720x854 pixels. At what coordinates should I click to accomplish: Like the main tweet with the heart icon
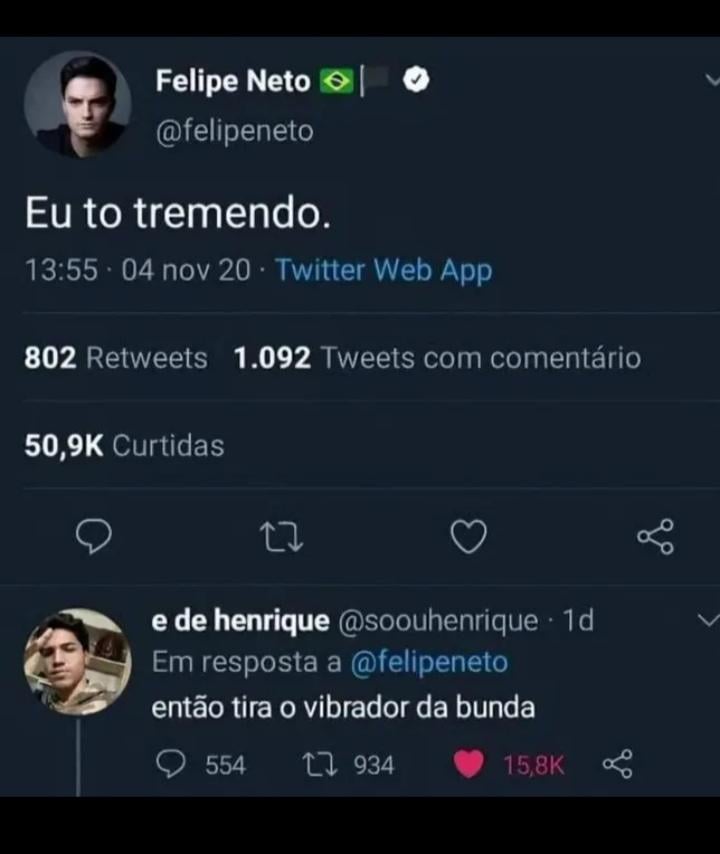(x=468, y=539)
